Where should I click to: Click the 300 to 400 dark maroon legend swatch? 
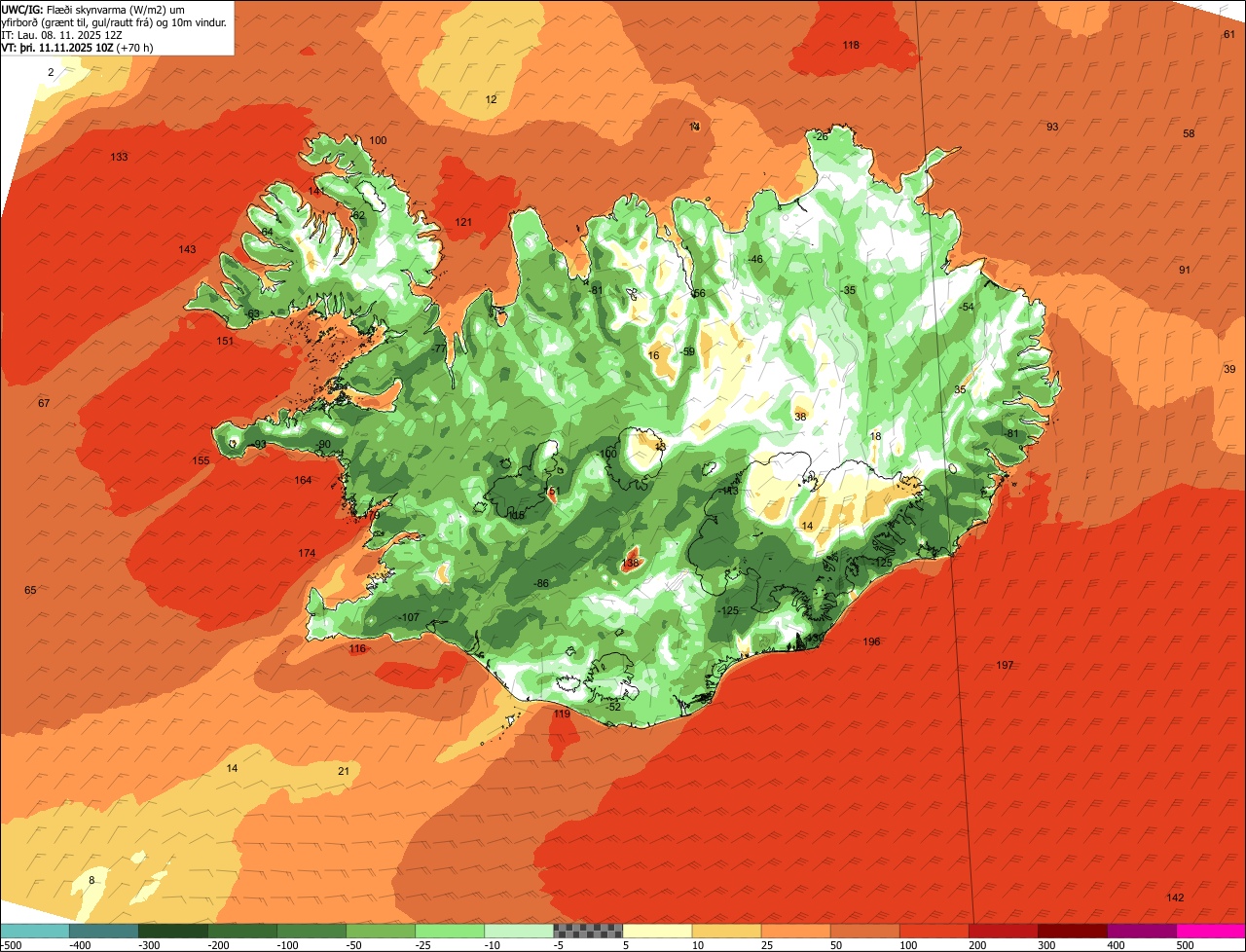[1073, 931]
